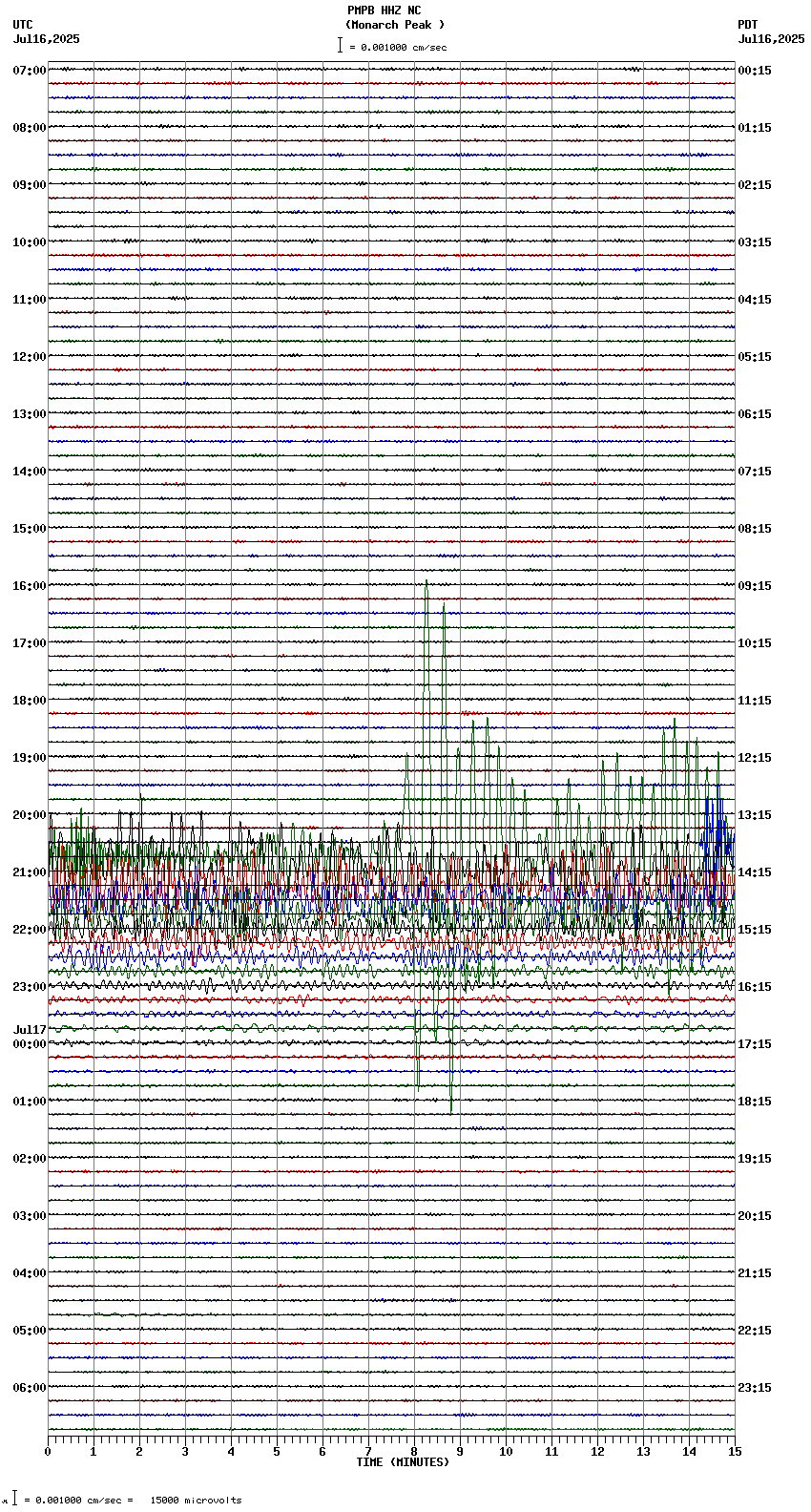Click the '18:00' UTC time label
This screenshot has width=811, height=1512.
coord(30,701)
